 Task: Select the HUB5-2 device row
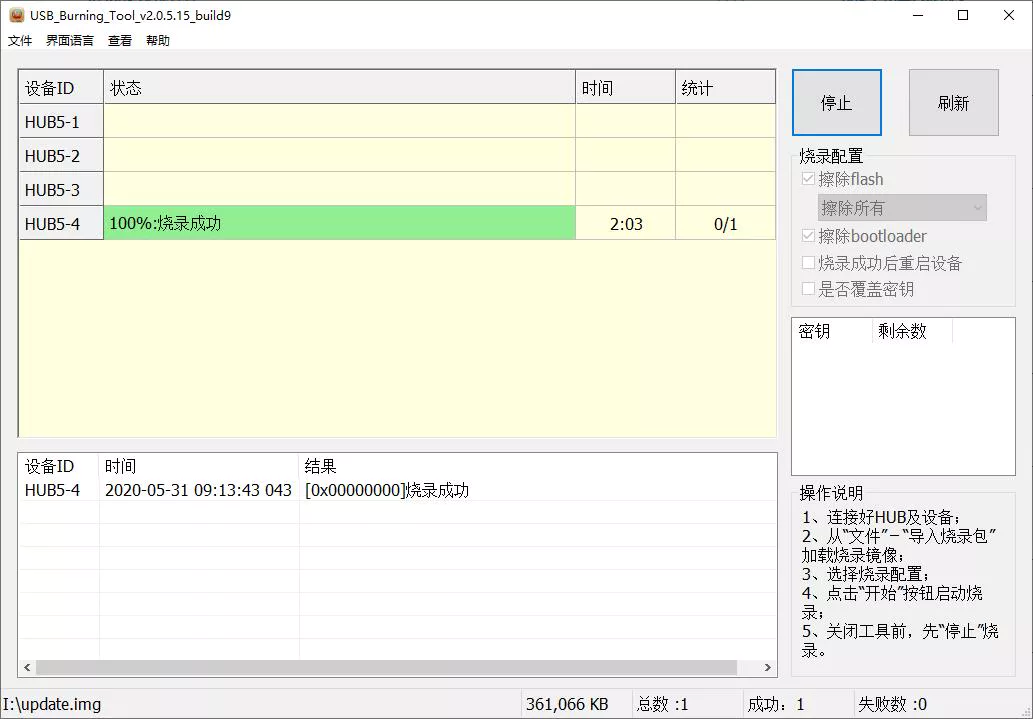(x=397, y=156)
